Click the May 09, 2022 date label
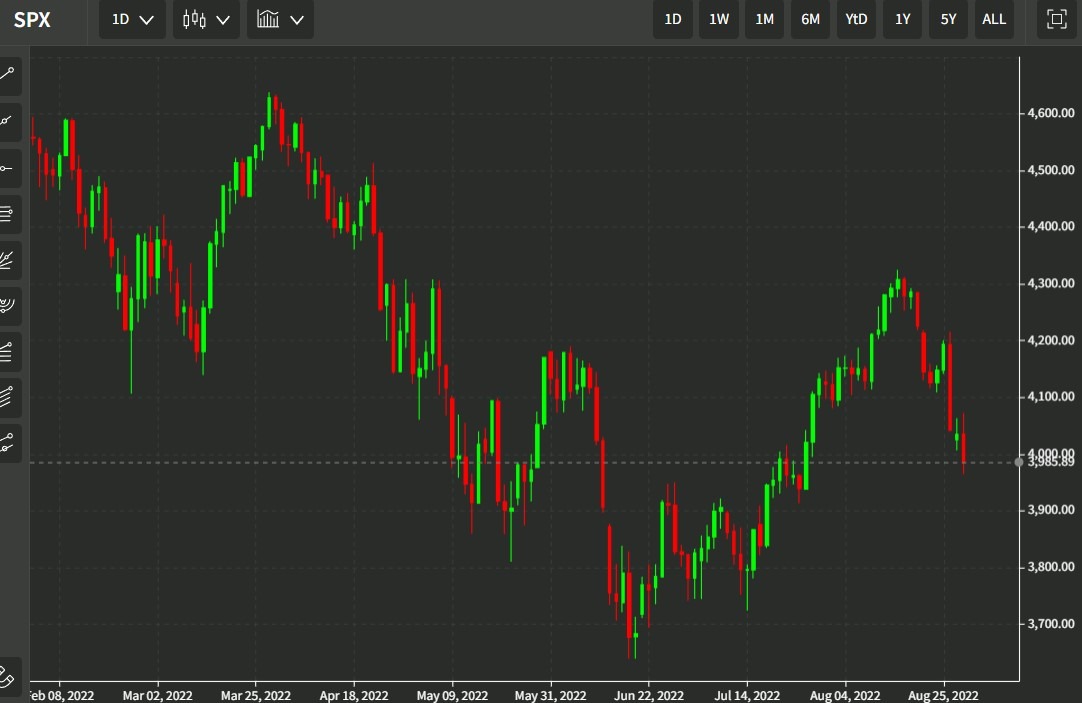This screenshot has height=703, width=1082. coord(452,695)
